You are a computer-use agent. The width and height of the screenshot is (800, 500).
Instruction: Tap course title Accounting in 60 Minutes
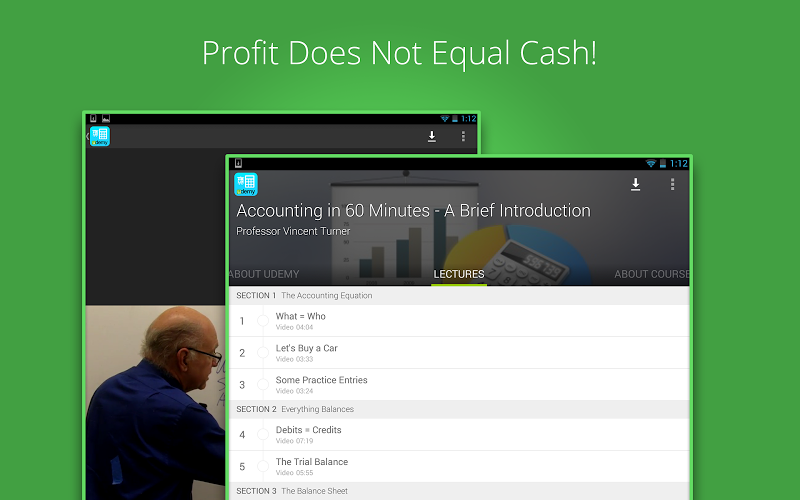413,210
